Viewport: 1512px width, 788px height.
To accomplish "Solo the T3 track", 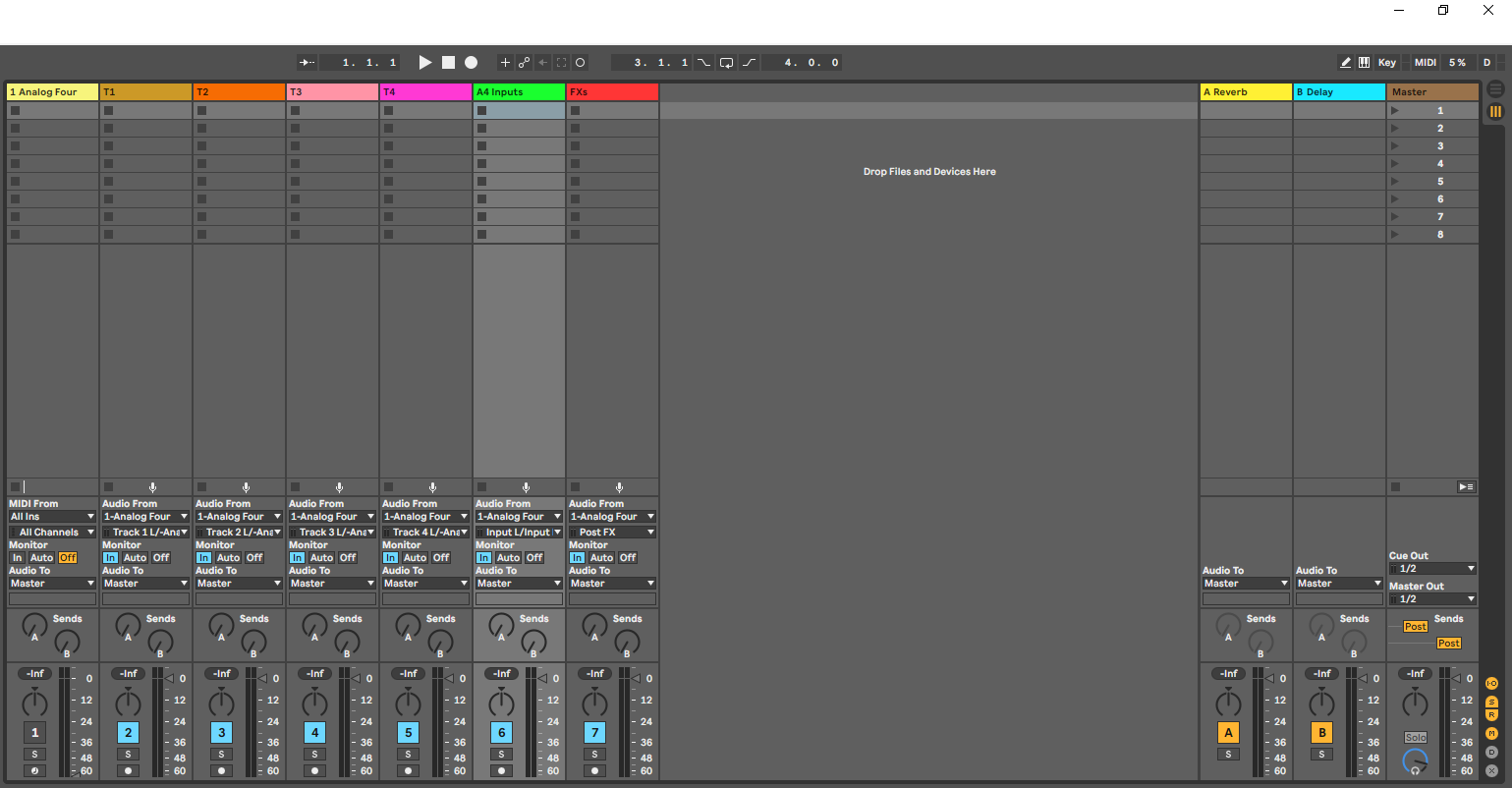I will click(x=314, y=755).
